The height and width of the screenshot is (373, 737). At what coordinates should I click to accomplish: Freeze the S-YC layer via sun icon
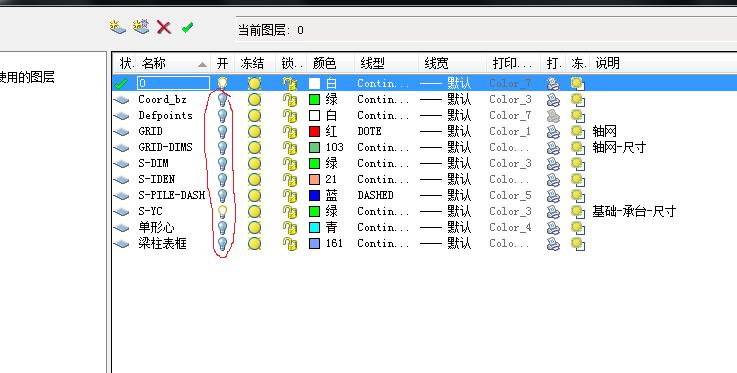click(x=254, y=211)
